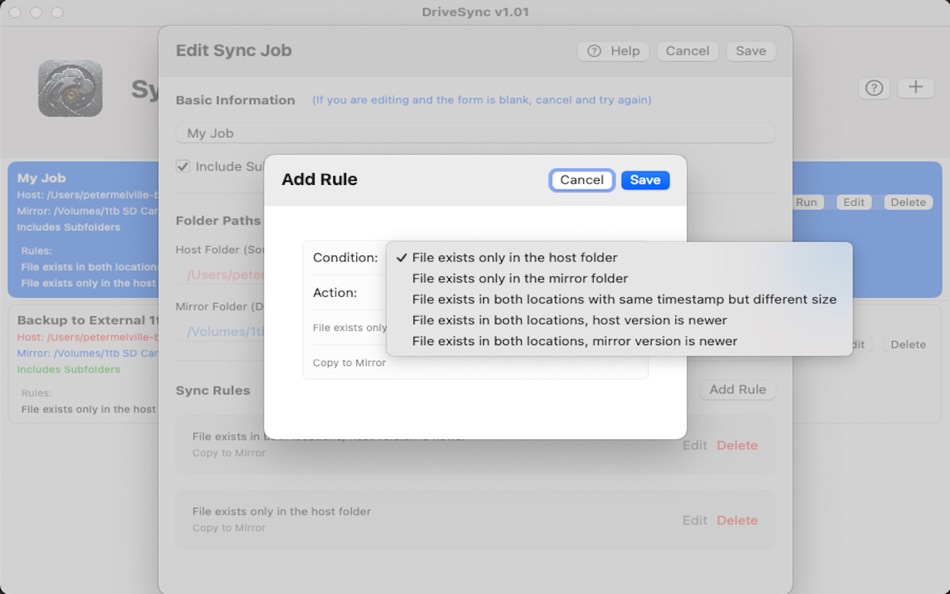
Task: Delete the "File exists only in the host folder" rule
Action: [x=737, y=517]
